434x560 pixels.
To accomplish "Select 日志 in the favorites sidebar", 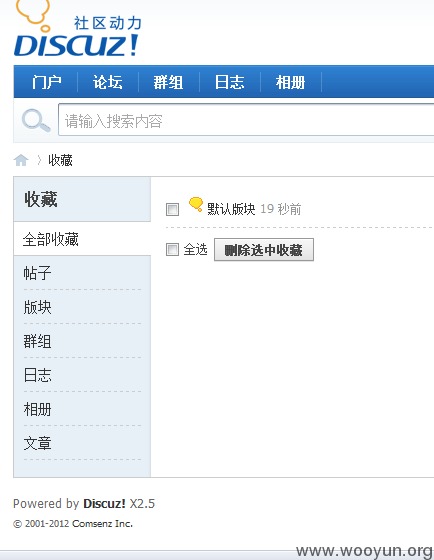I will [38, 375].
